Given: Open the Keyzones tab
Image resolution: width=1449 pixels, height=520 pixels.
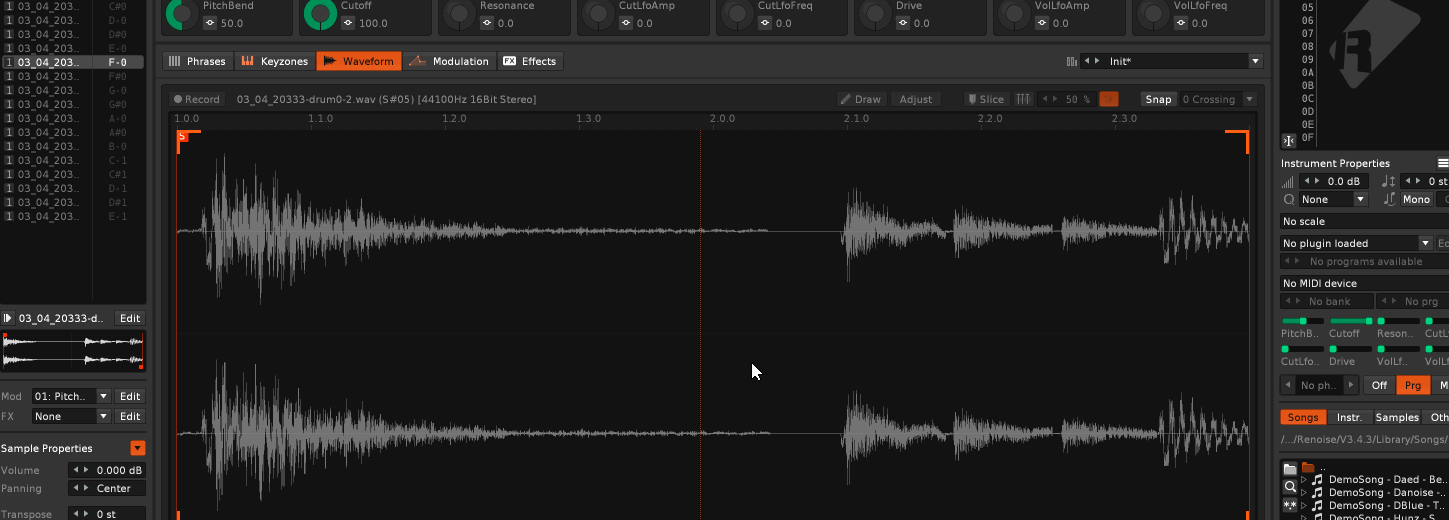Looking at the screenshot, I should click(274, 61).
